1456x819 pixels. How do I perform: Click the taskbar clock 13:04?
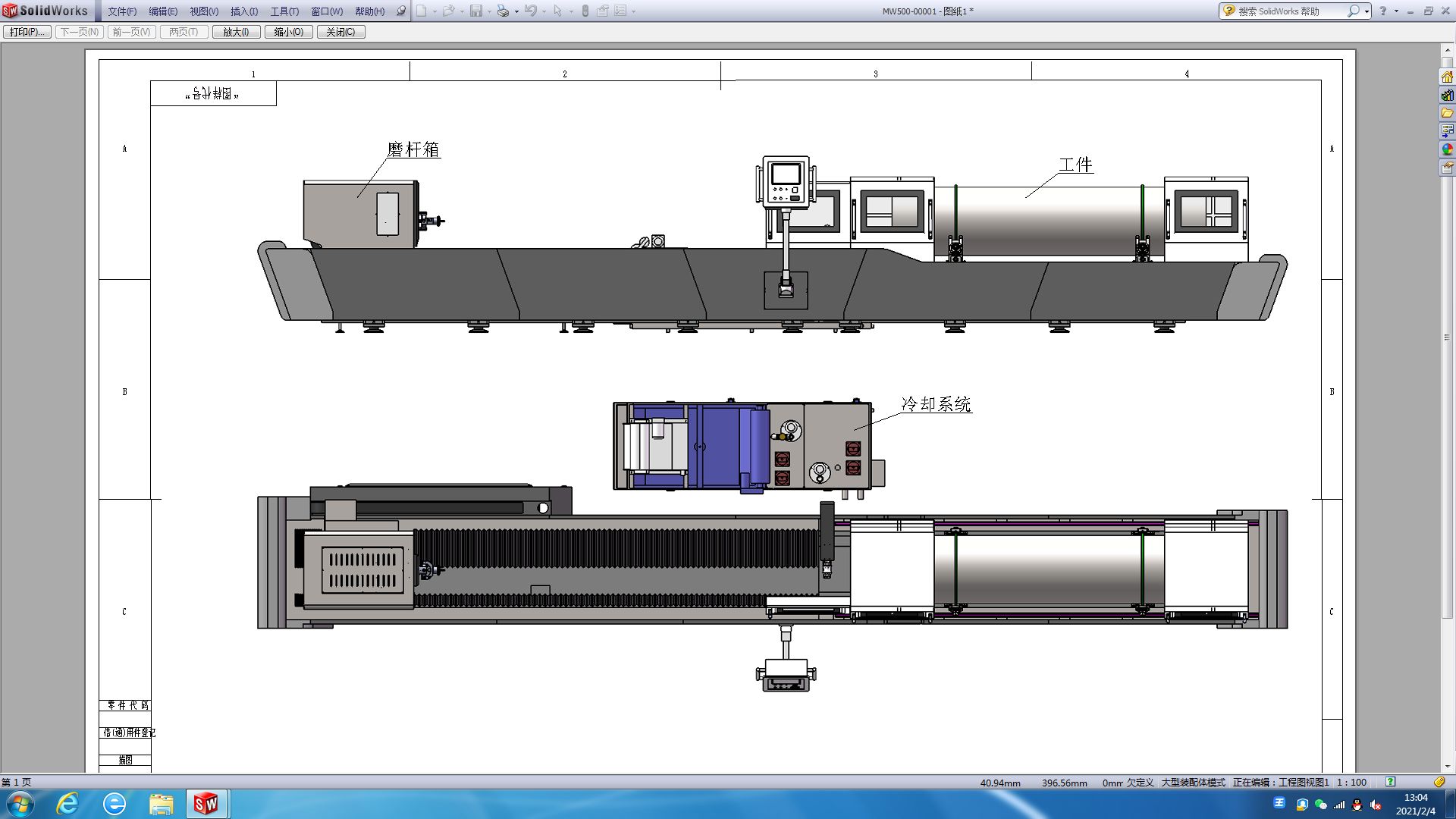coord(1415,798)
